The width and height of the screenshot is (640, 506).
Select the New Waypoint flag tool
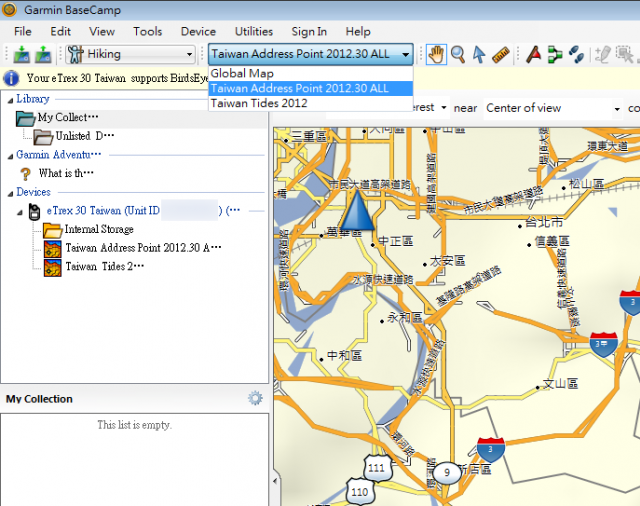click(x=533, y=54)
